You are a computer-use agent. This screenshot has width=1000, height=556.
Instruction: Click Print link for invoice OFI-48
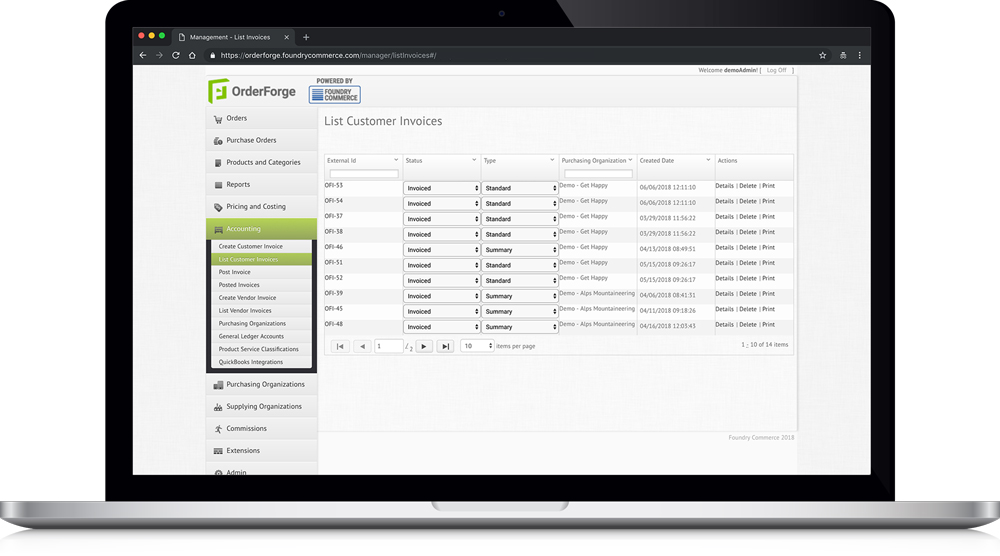coord(768,325)
